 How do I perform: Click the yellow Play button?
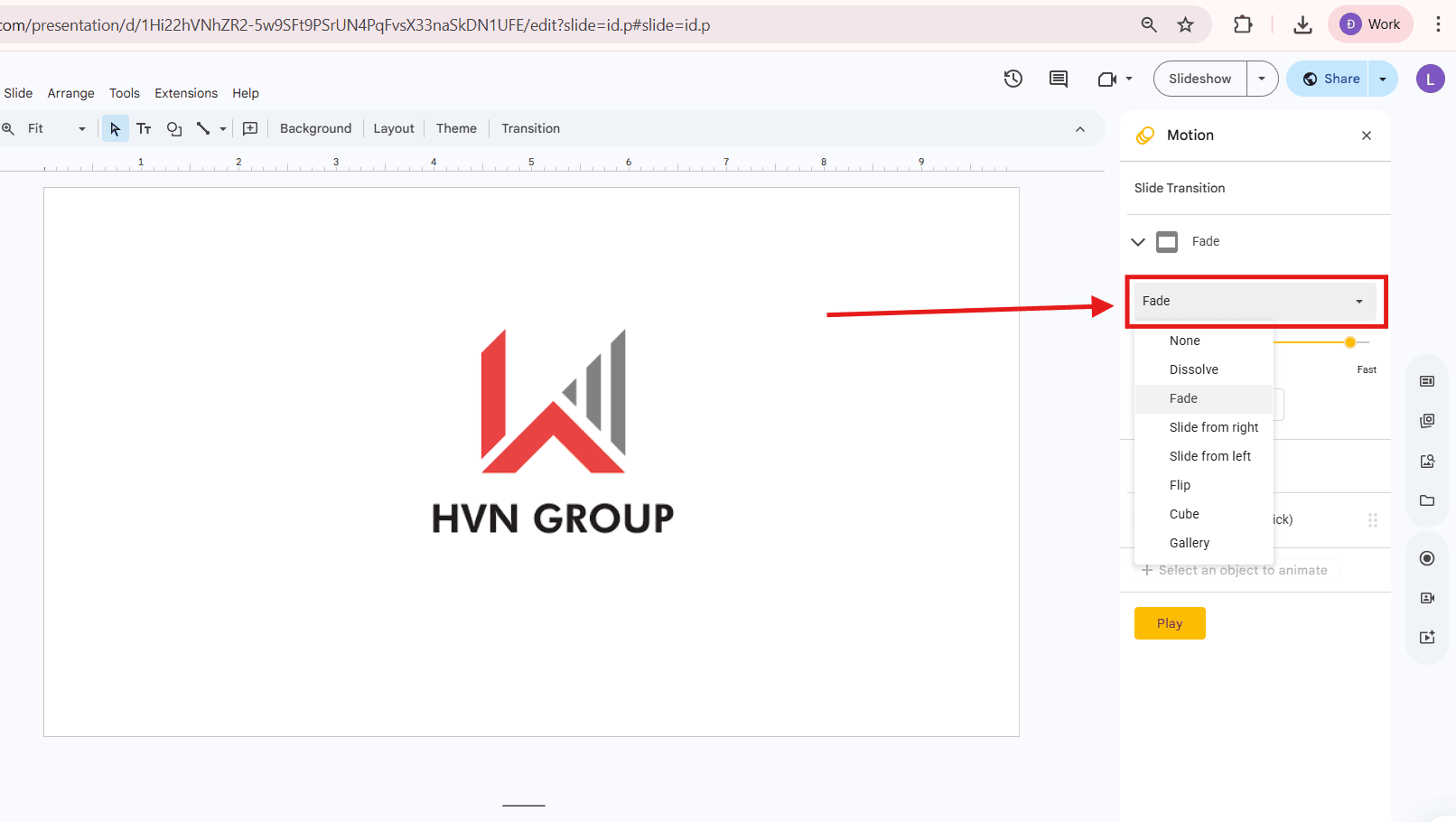[x=1169, y=622]
